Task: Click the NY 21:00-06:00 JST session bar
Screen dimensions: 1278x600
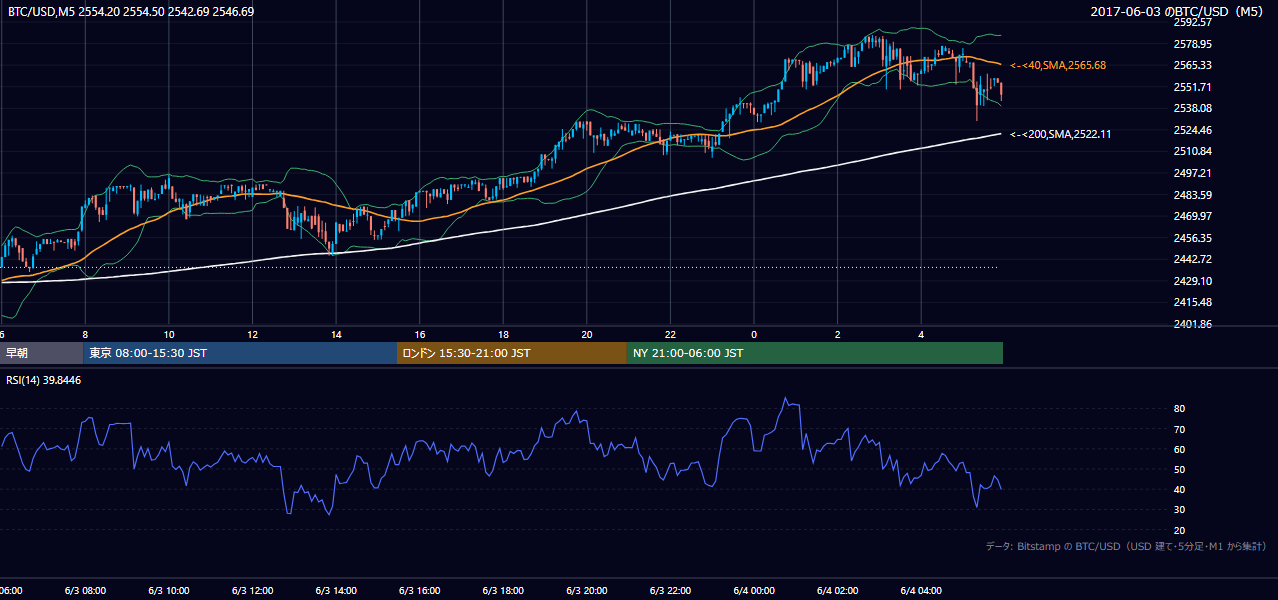Action: pos(815,353)
